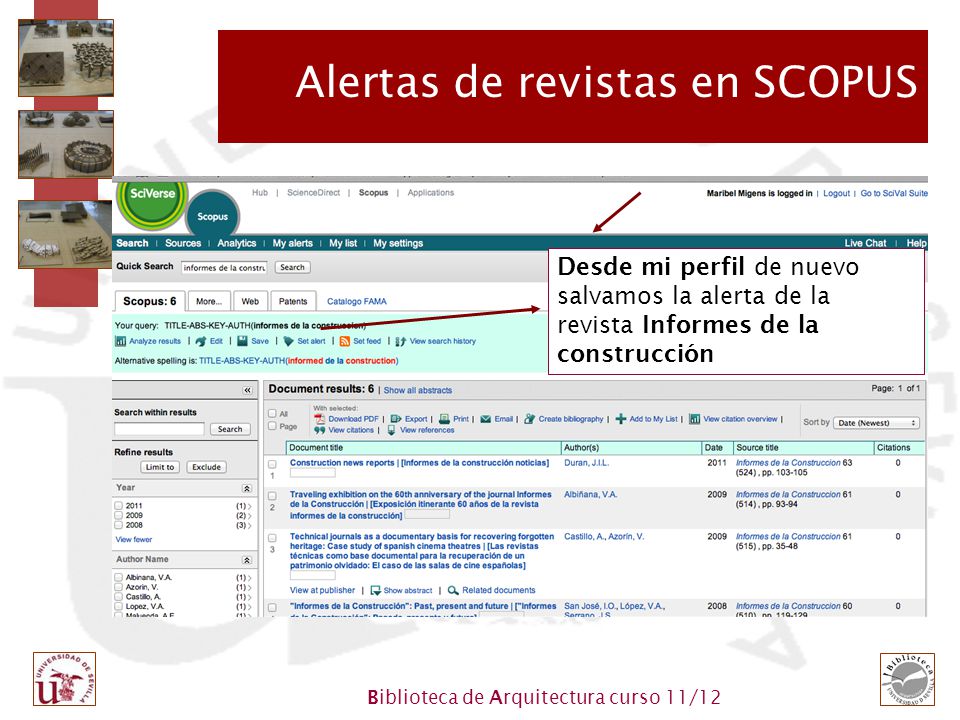Viewport: 960px width, 720px height.
Task: Open My alerts in navigation bar
Action: point(293,243)
